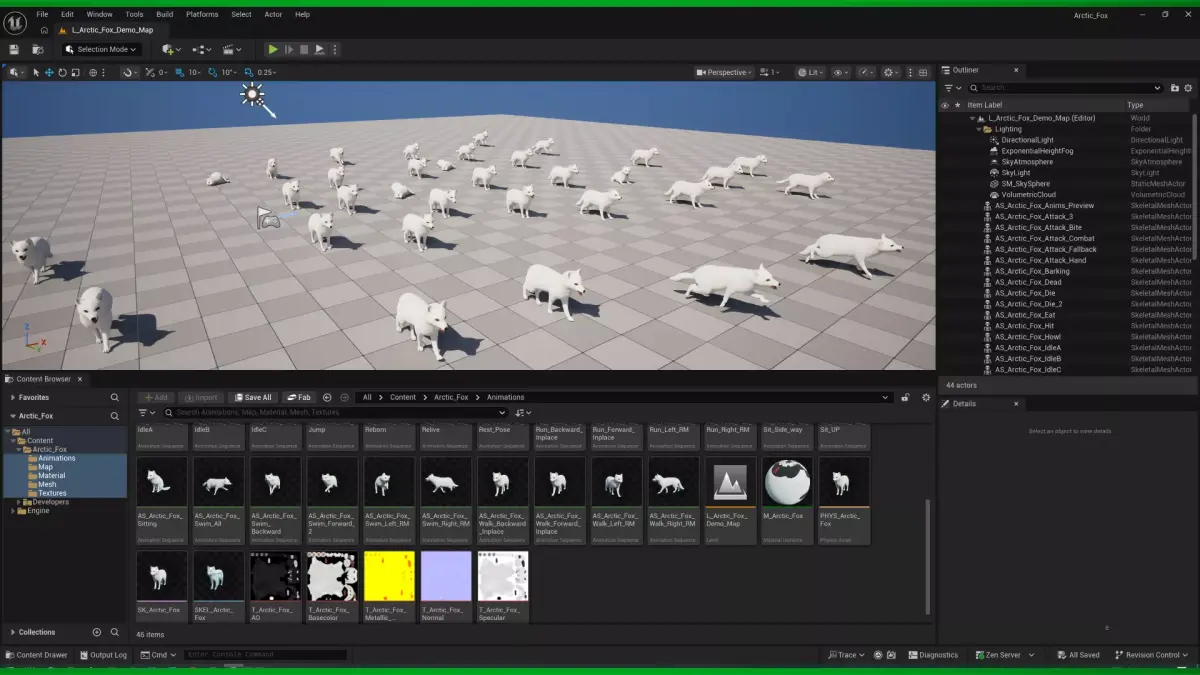1200x675 pixels.
Task: Toggle the world/local coordinate globe icon
Action: (x=94, y=72)
